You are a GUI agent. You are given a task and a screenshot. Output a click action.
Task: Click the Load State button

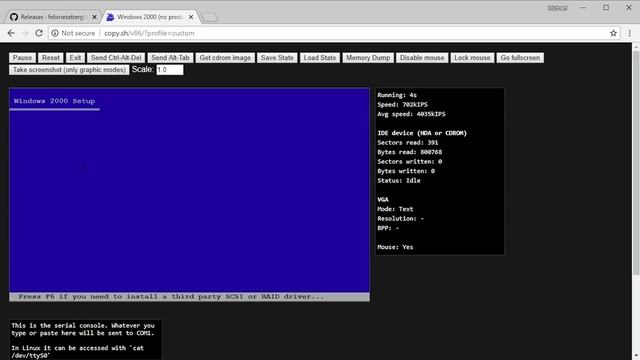[320, 58]
